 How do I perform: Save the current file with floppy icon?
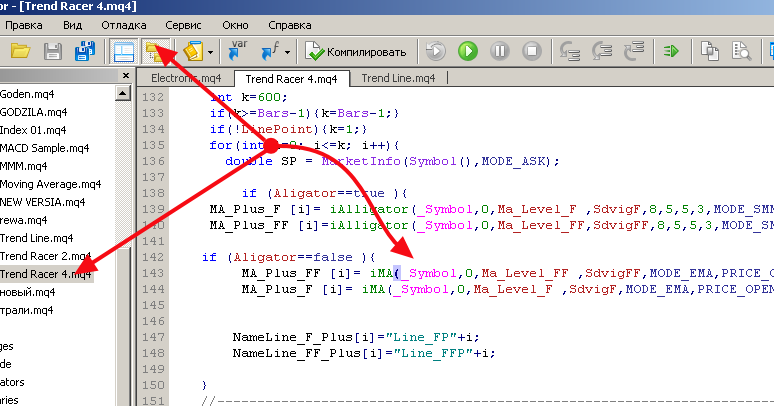point(53,51)
